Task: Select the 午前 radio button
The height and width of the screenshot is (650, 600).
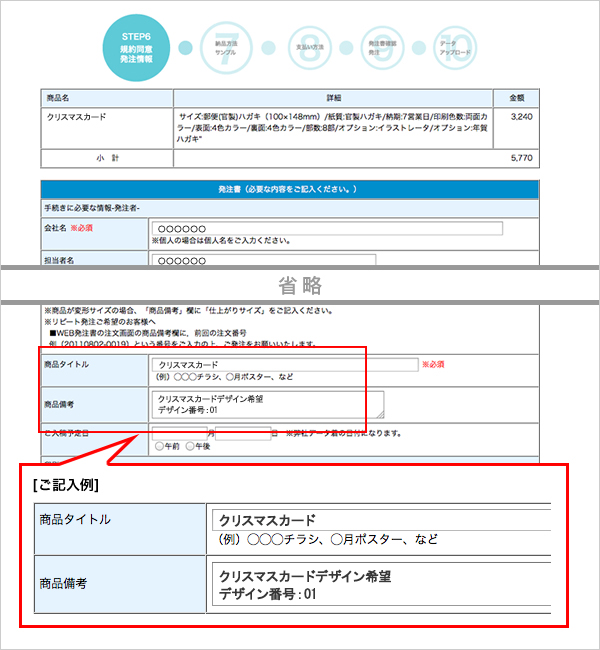Action: pos(159,446)
